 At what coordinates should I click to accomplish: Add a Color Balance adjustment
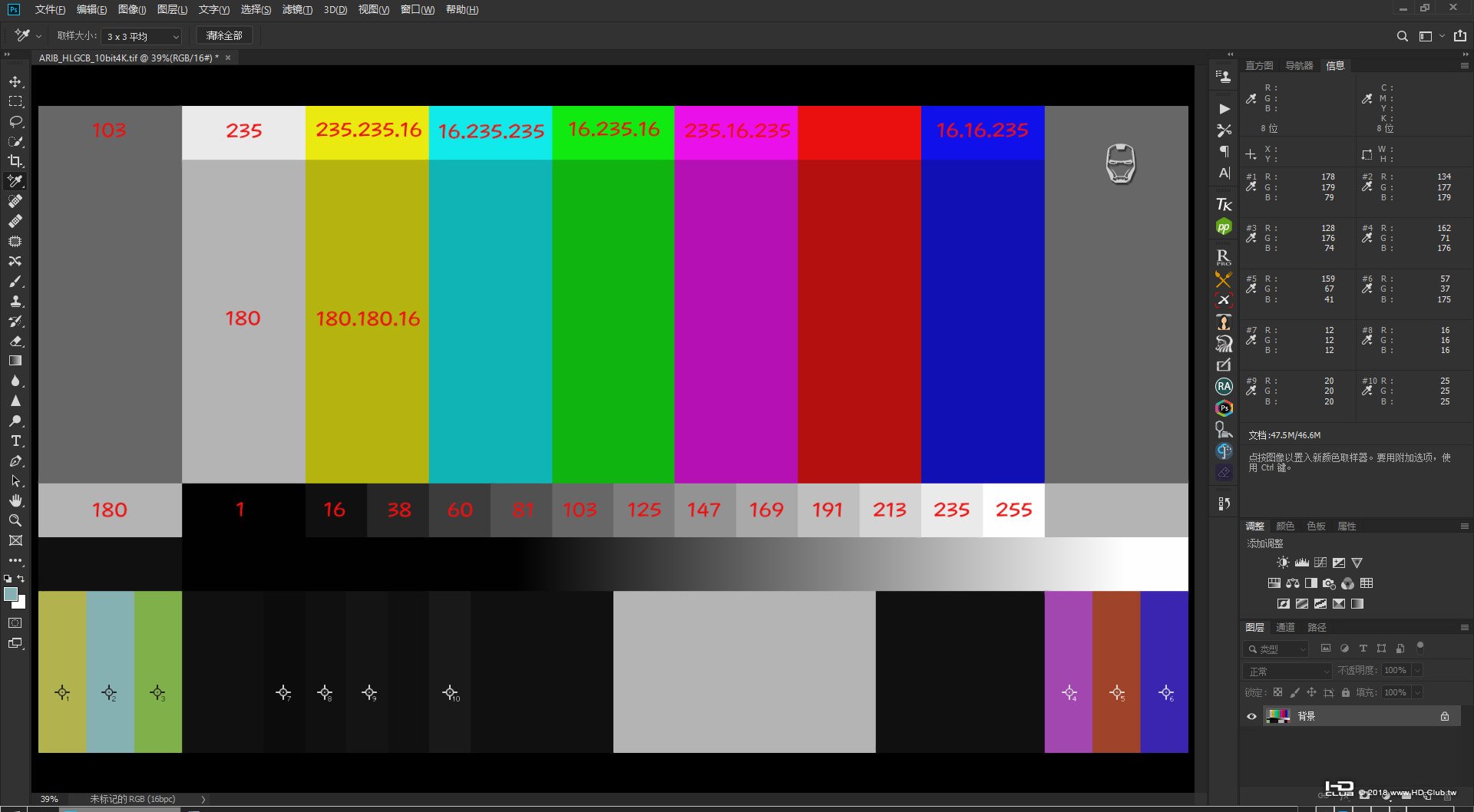pos(1293,583)
